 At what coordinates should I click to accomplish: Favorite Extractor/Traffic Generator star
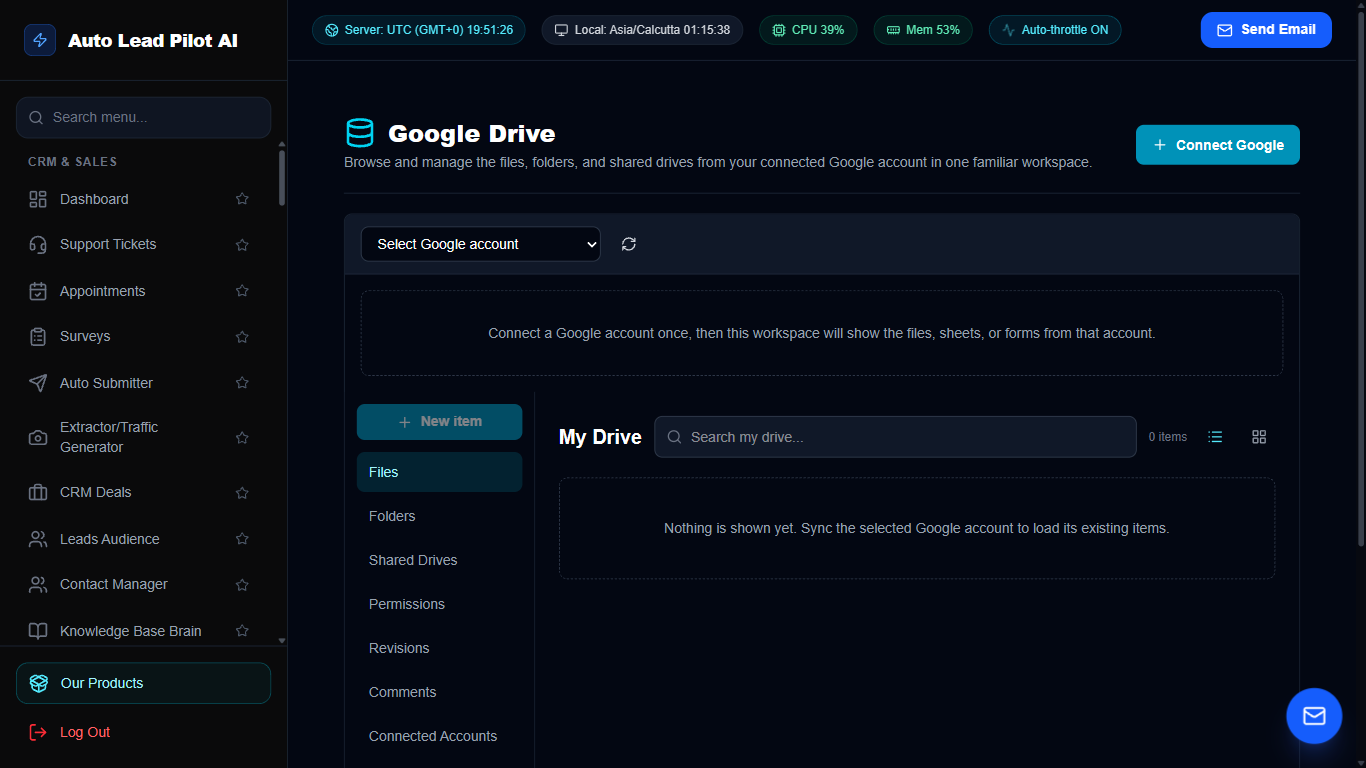(242, 438)
